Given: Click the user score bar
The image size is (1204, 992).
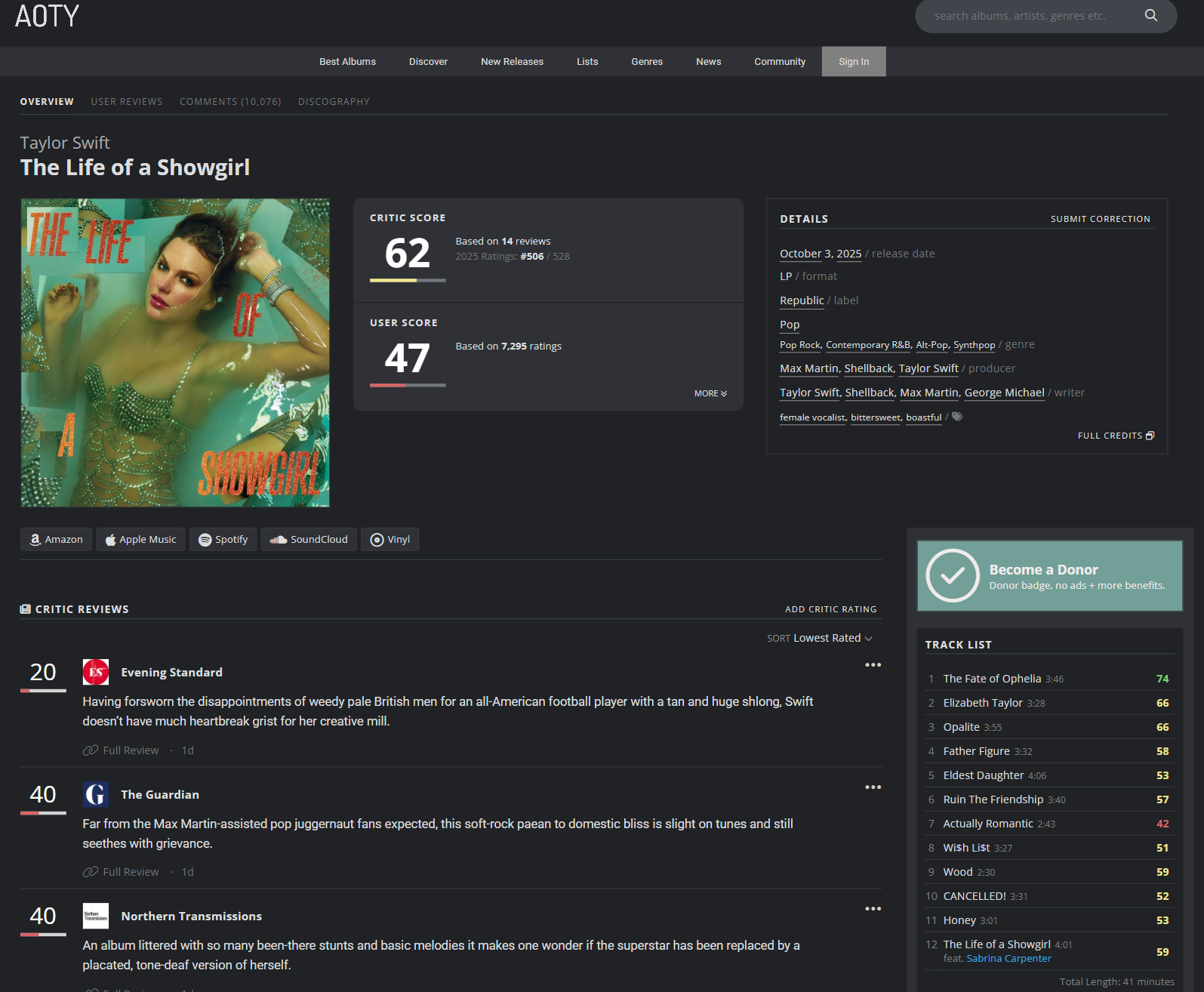Looking at the screenshot, I should (408, 385).
